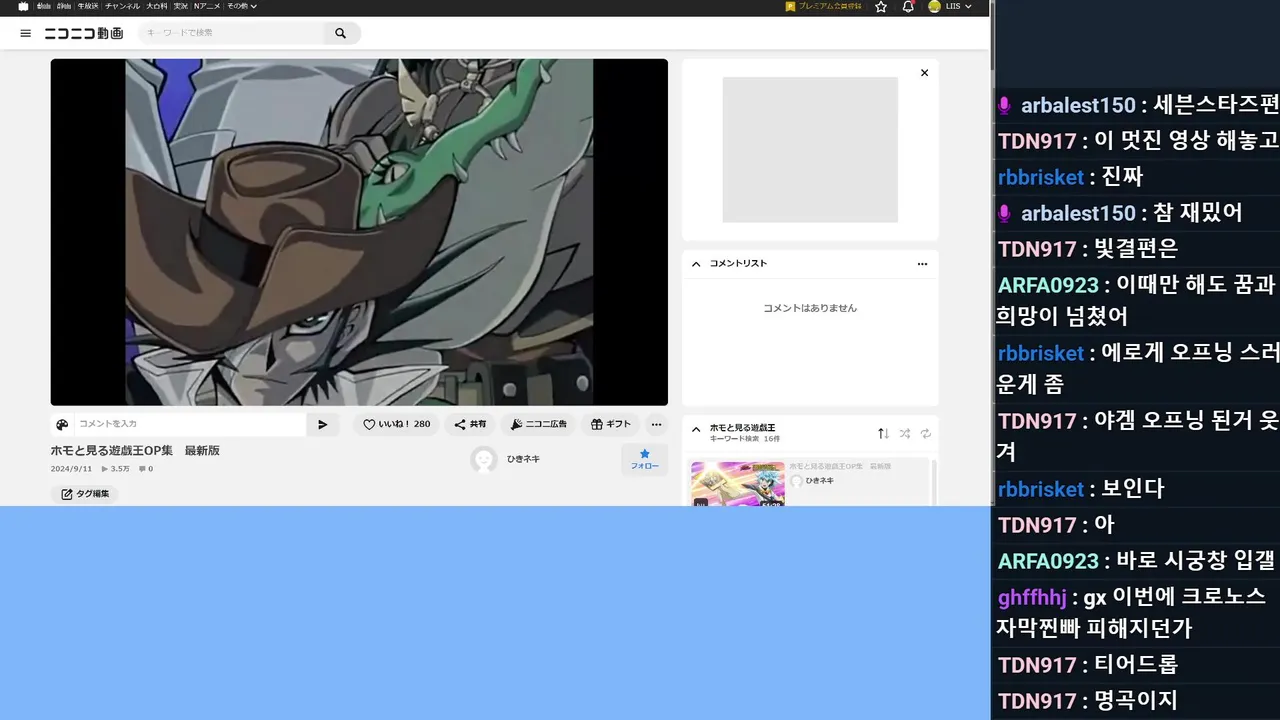Open the more options ellipsis beside ギフト
The image size is (1280, 720).
[656, 424]
